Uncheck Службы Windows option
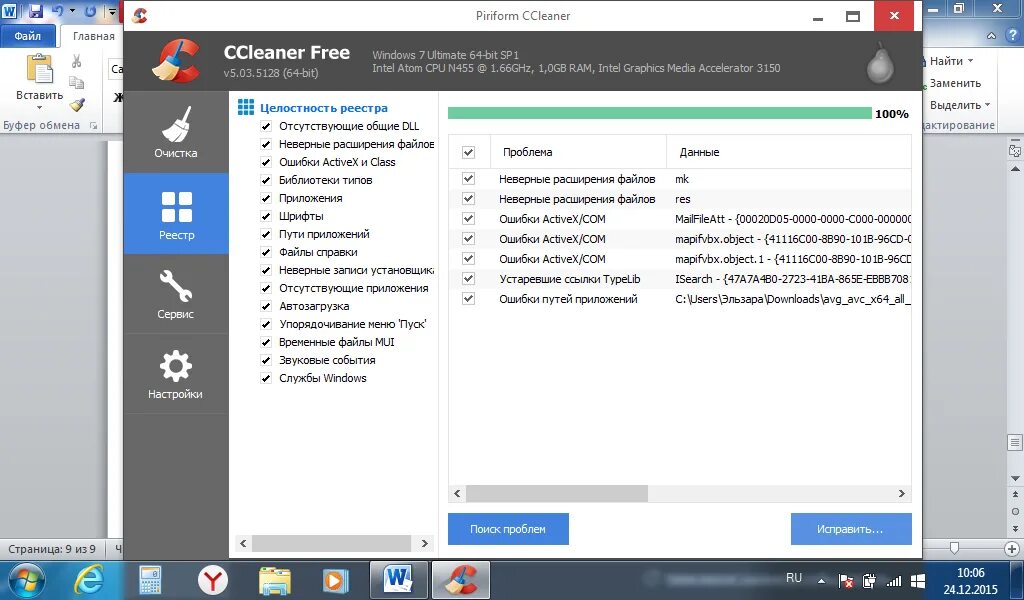This screenshot has height=600, width=1024. coord(266,378)
